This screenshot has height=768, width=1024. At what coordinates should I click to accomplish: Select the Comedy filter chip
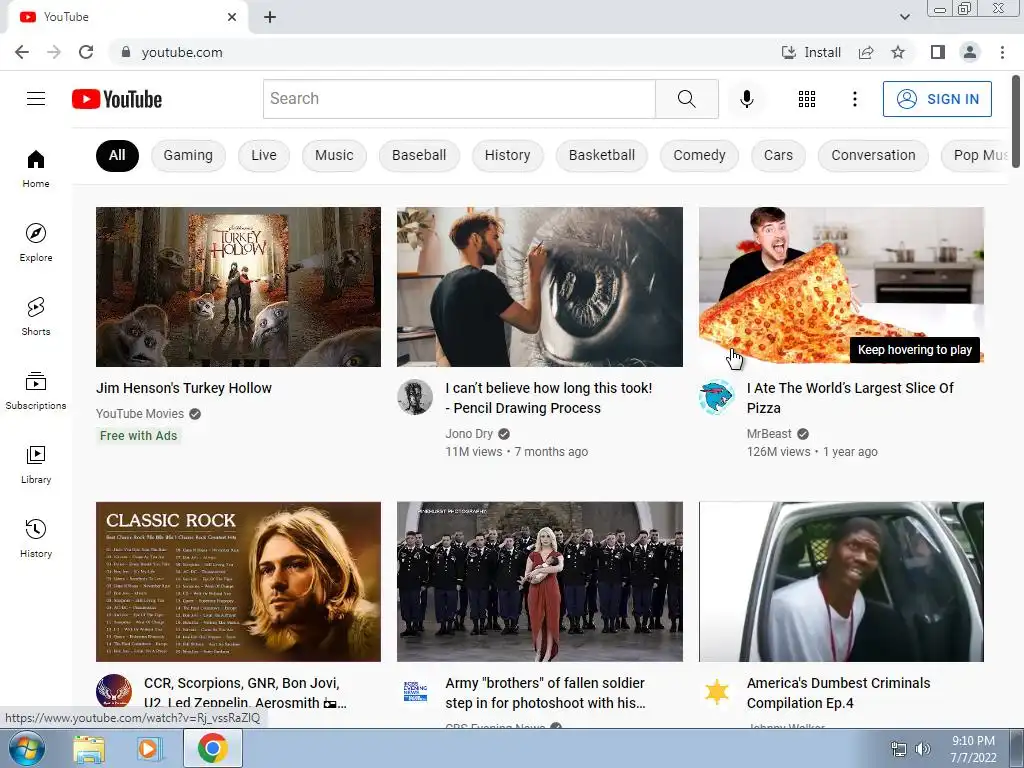coord(699,155)
